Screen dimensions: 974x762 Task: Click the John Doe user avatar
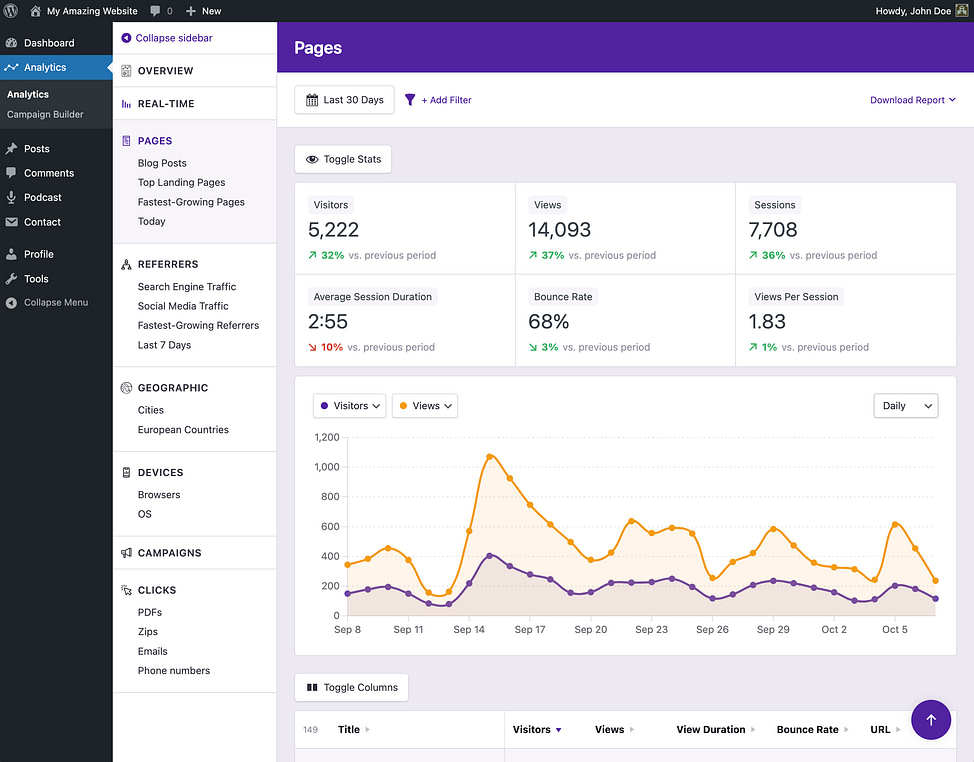[962, 11]
